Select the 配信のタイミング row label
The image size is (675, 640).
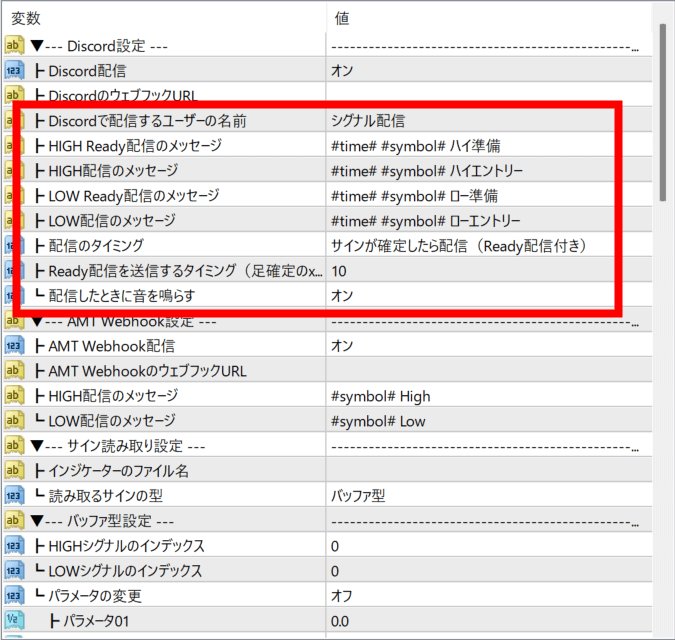[96, 246]
